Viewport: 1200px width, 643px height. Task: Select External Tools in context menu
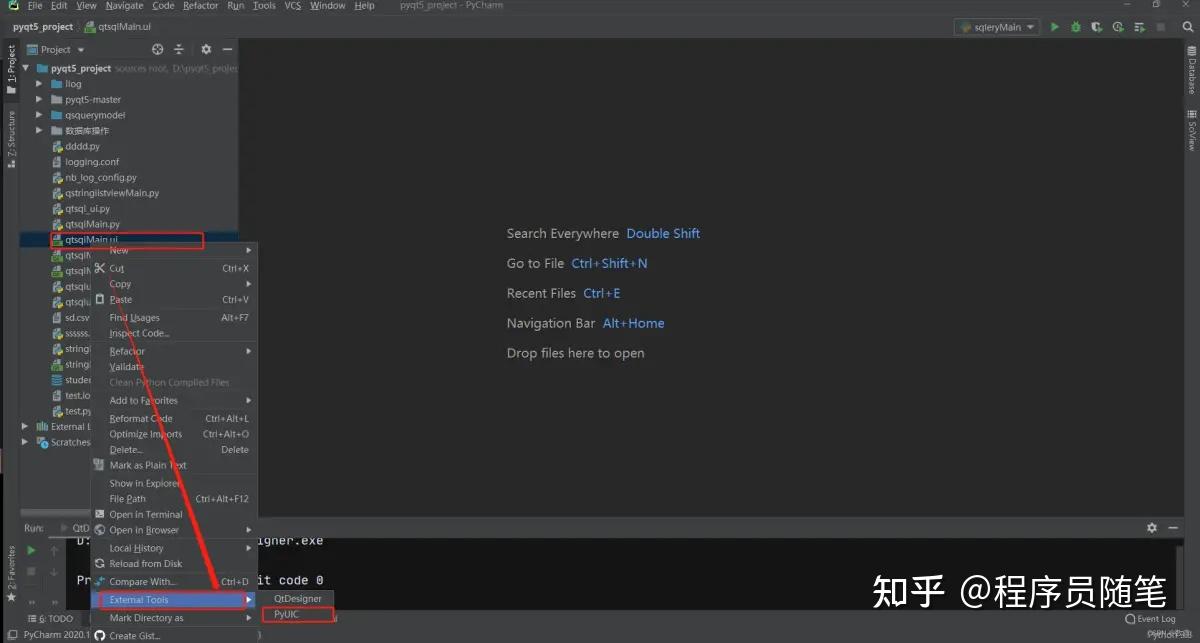click(x=174, y=600)
